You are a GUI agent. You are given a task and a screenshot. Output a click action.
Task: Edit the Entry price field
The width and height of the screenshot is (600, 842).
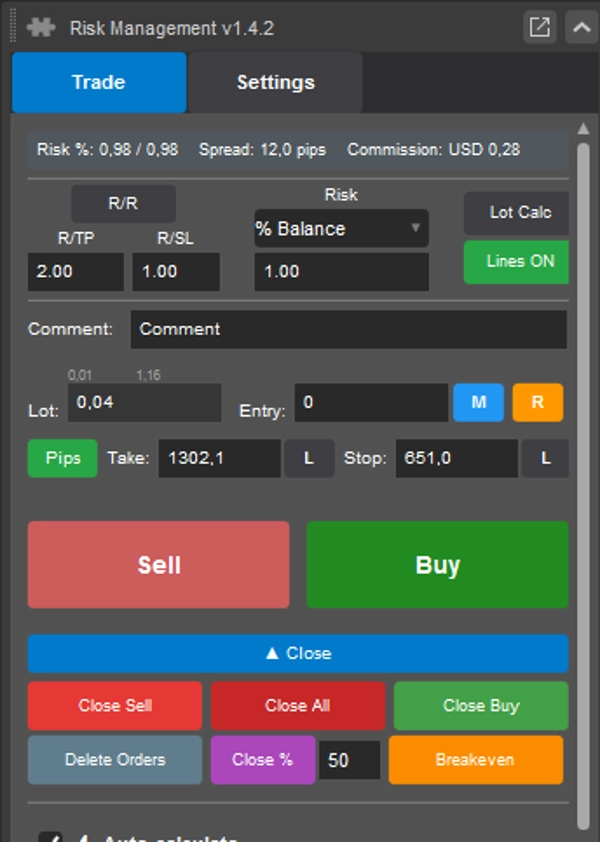pos(371,402)
